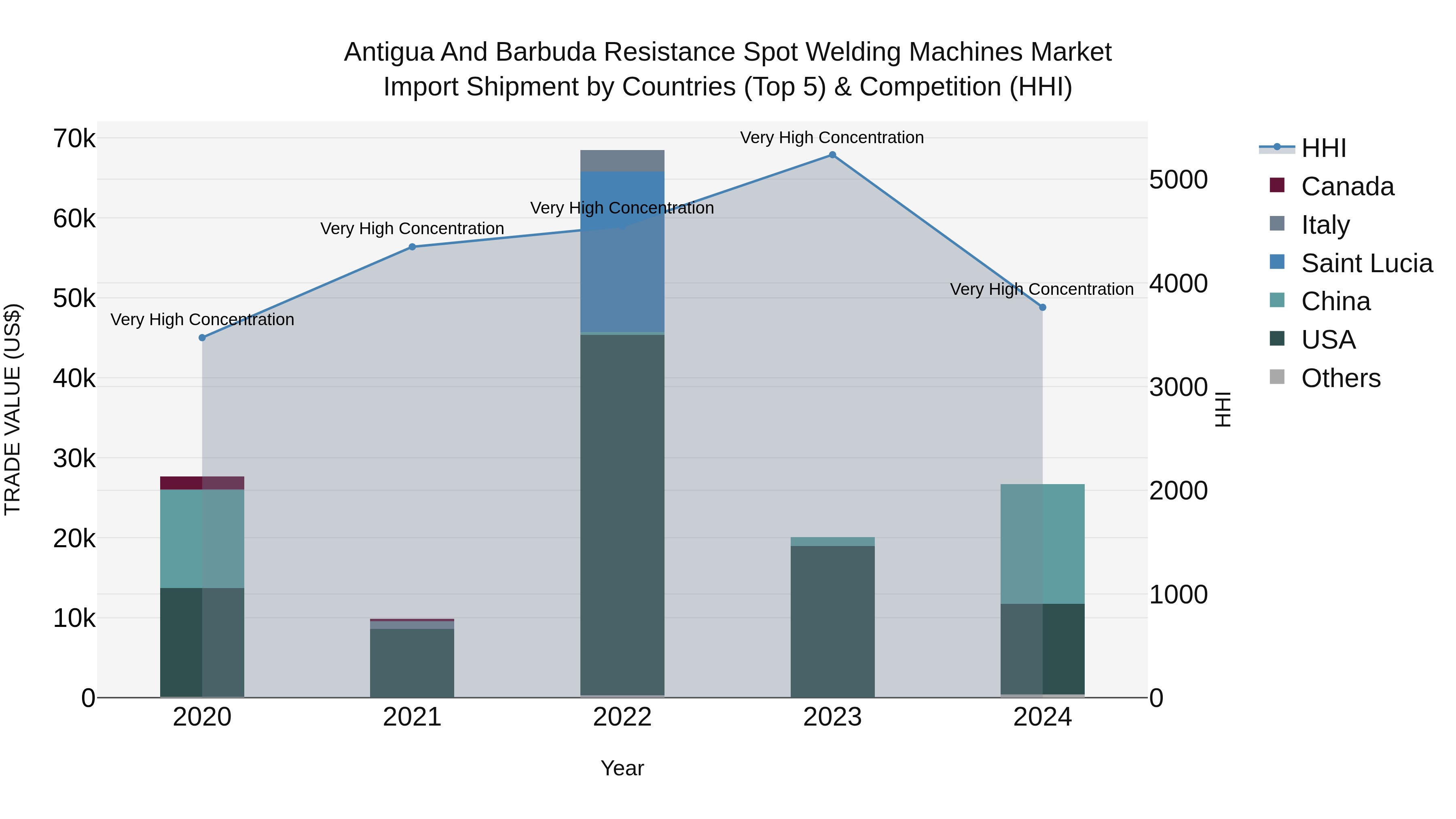The height and width of the screenshot is (819, 1456).
Task: Click 2024 Very High Concentration annotation
Action: tap(1042, 290)
